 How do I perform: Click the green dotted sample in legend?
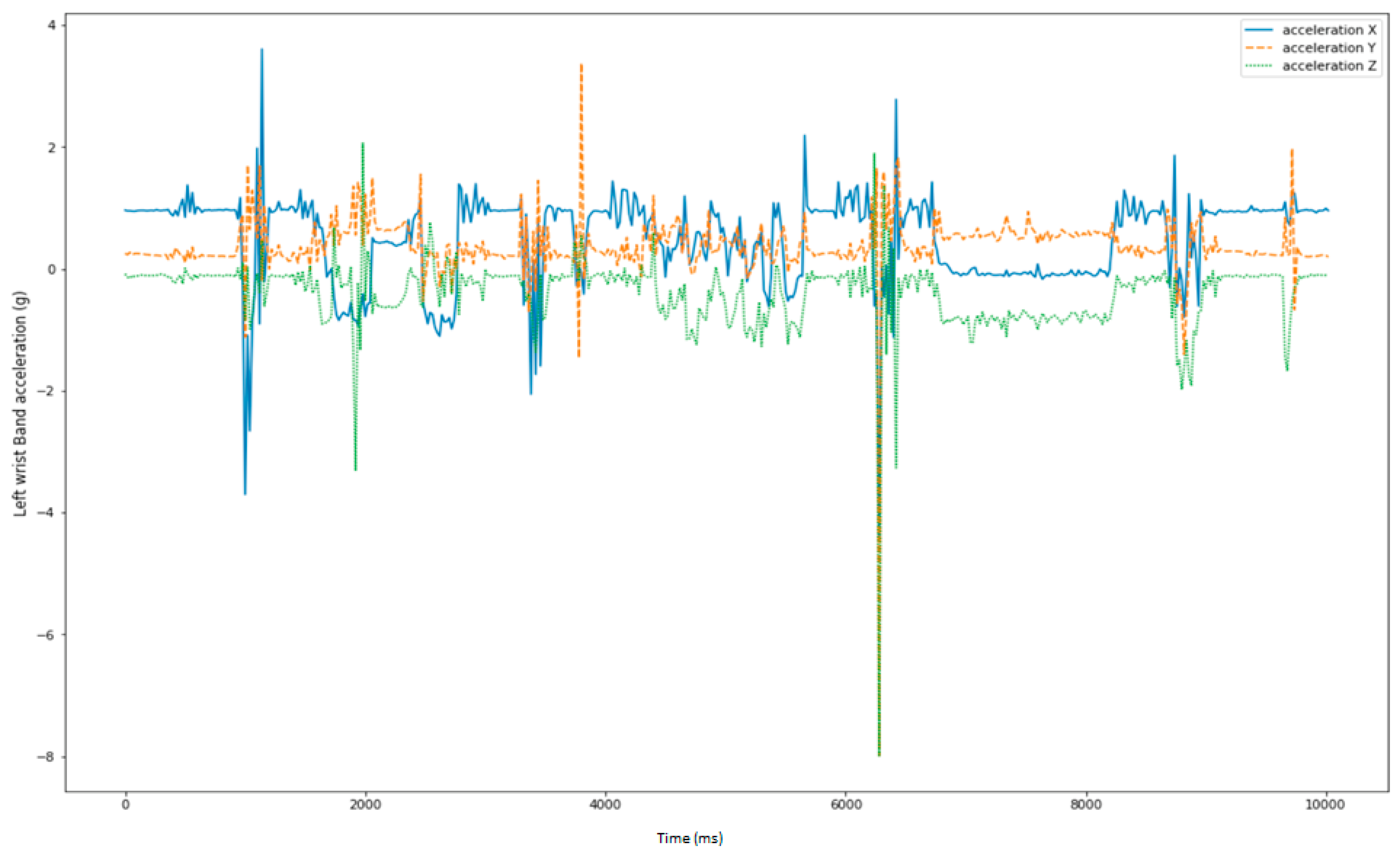point(1258,66)
